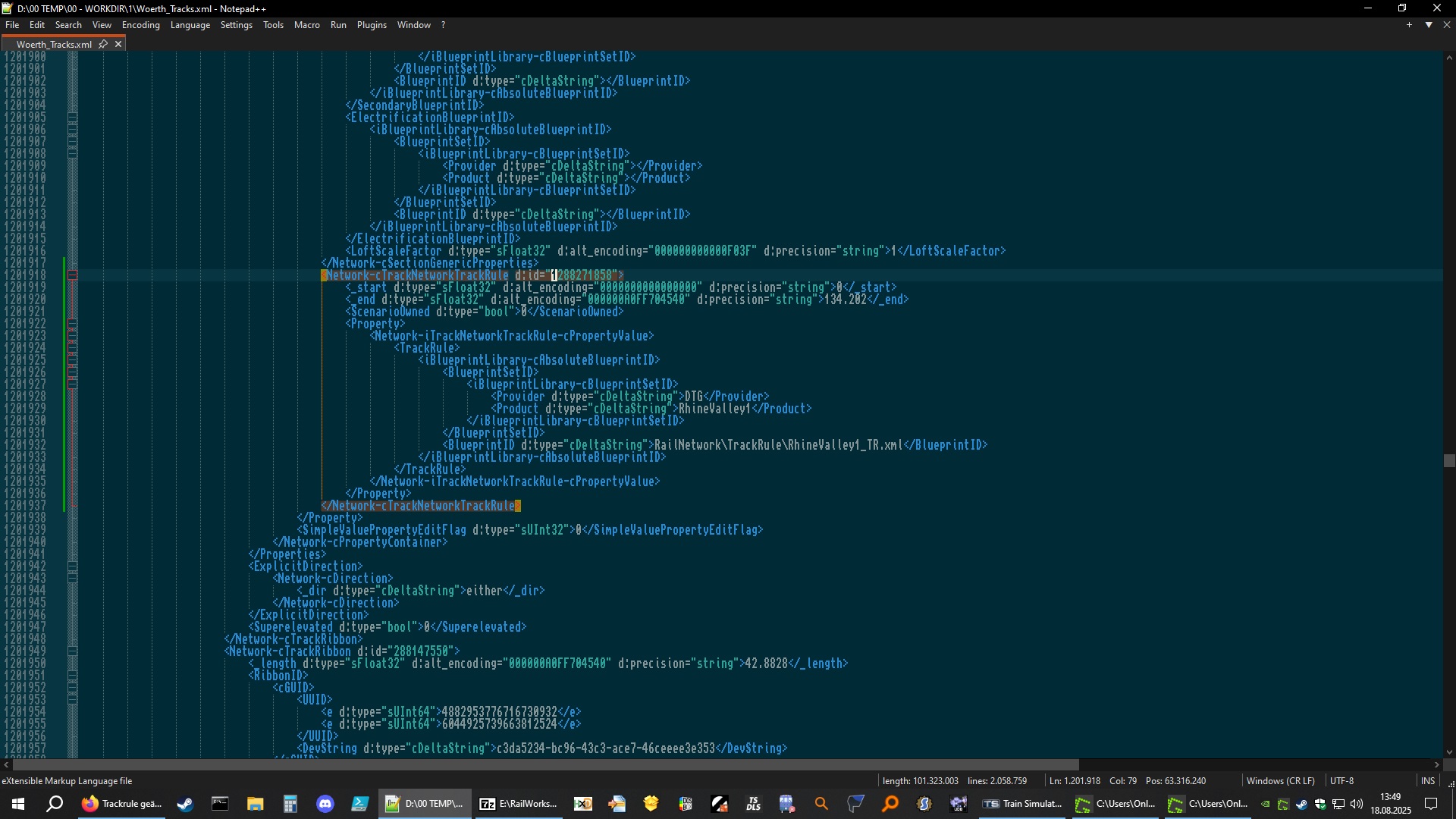The width and height of the screenshot is (1456, 819).
Task: Toggle INS insert mode in status bar
Action: 1427,781
